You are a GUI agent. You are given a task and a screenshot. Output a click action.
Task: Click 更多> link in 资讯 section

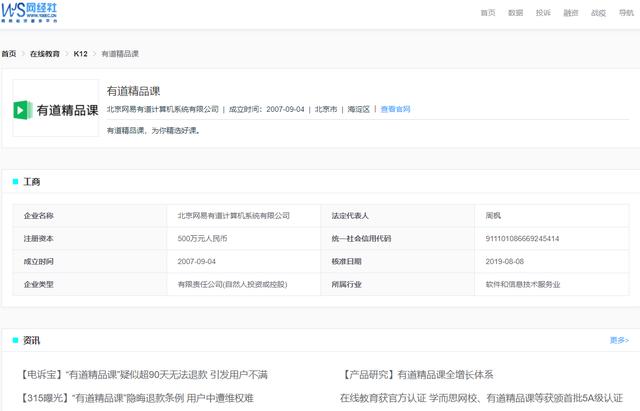[x=619, y=340]
